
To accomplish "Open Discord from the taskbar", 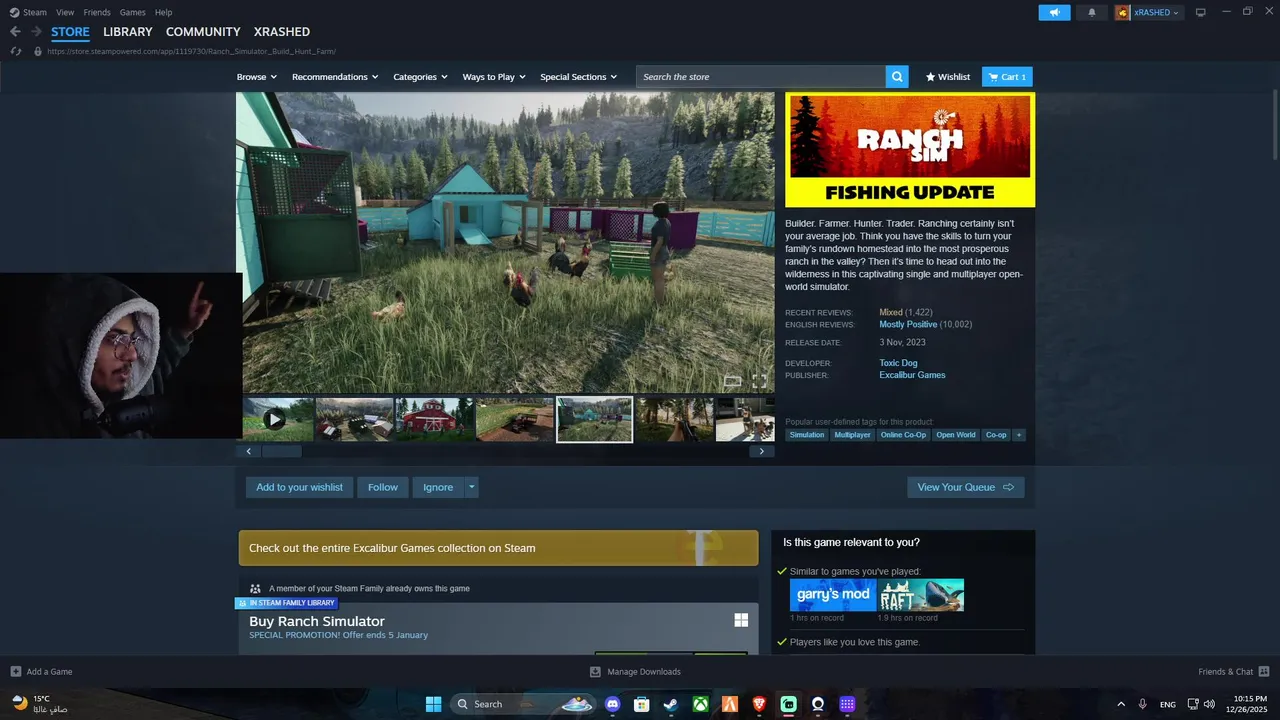I will click(x=613, y=704).
